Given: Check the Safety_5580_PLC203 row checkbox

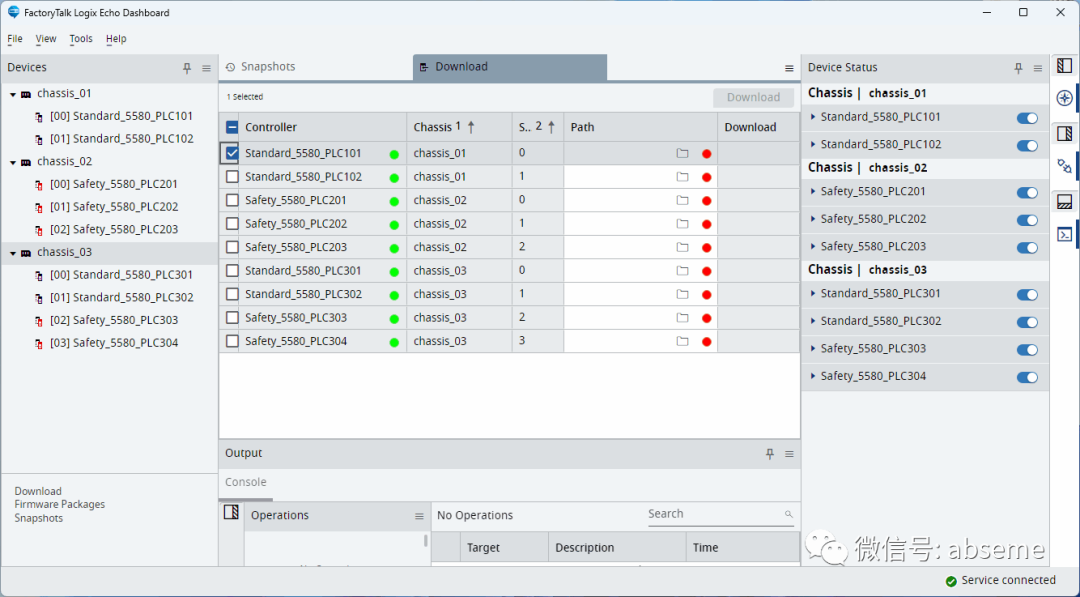Looking at the screenshot, I should [232, 247].
